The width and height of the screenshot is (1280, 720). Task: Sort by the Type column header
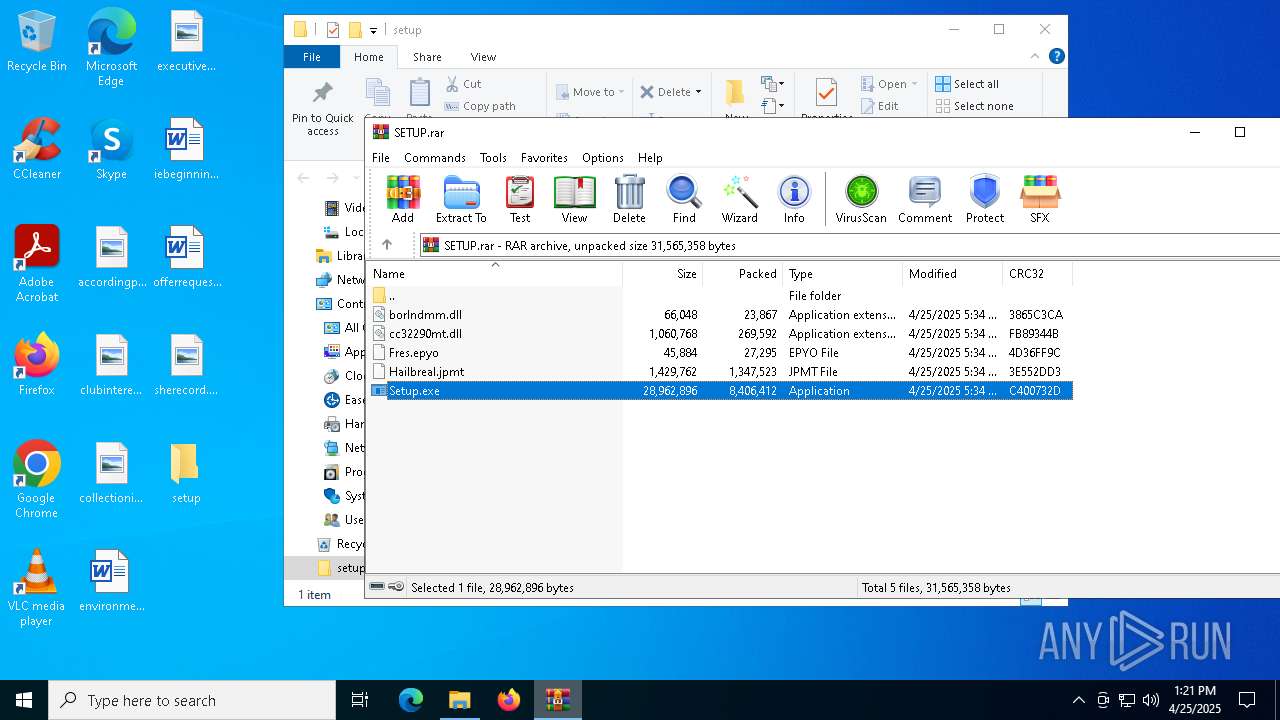pyautogui.click(x=842, y=274)
